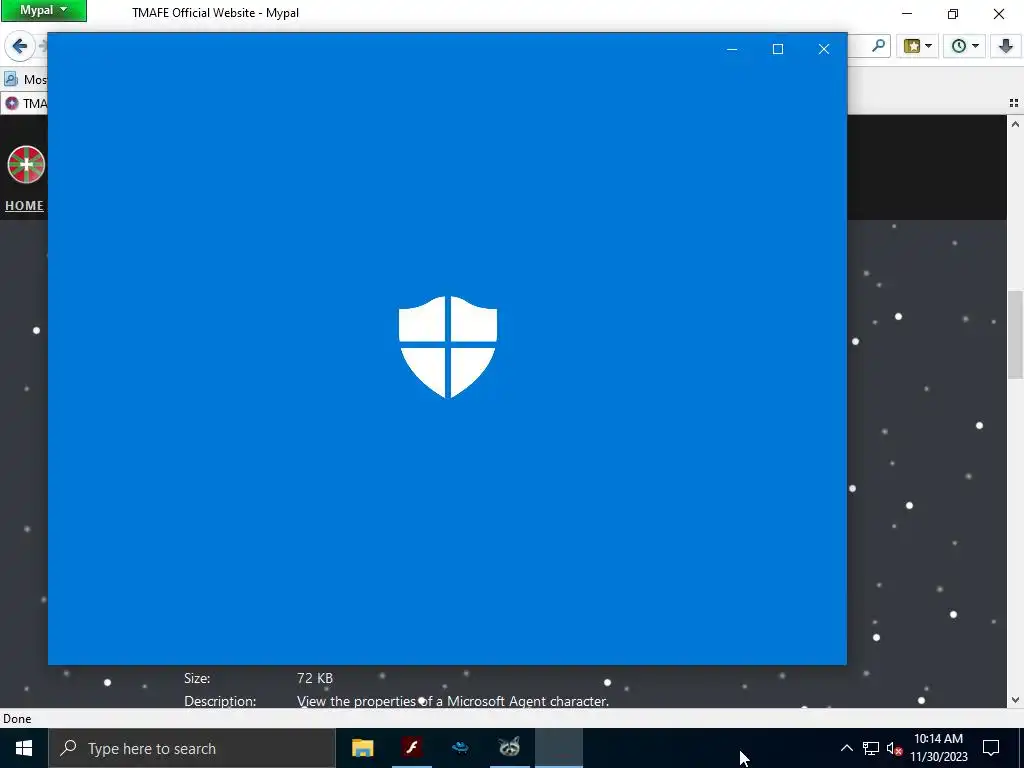Open the Most Visited bookmark item
This screenshot has height=768, width=1024.
(25, 80)
